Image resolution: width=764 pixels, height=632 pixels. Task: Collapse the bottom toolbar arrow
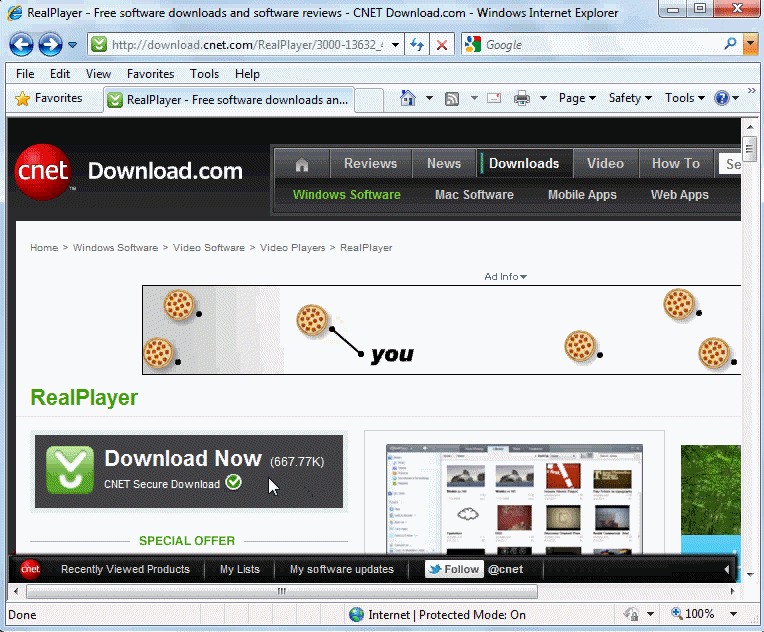[726, 569]
